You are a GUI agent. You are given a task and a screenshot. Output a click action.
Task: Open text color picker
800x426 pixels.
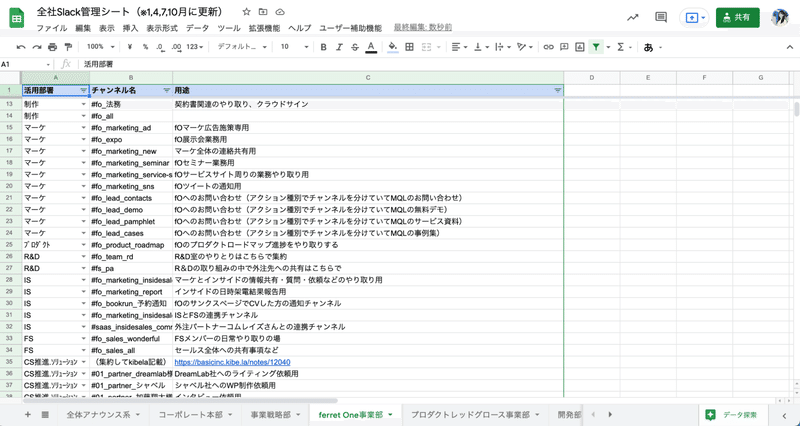[371, 47]
